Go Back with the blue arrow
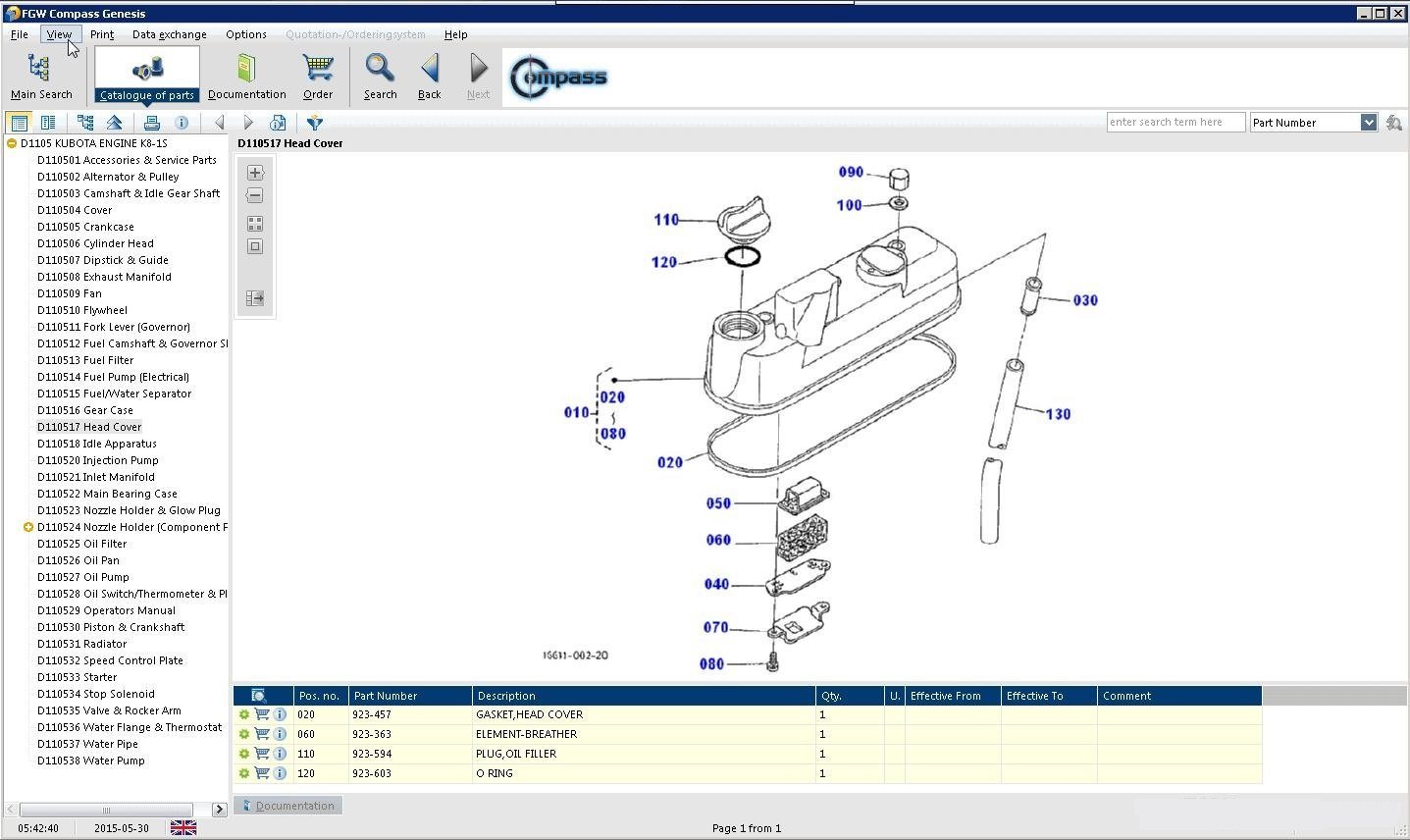The width and height of the screenshot is (1410, 840). coord(429,77)
